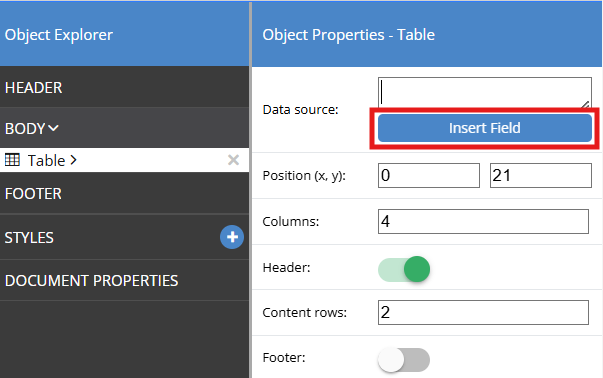
Task: Click the Position x input field
Action: (x=429, y=175)
